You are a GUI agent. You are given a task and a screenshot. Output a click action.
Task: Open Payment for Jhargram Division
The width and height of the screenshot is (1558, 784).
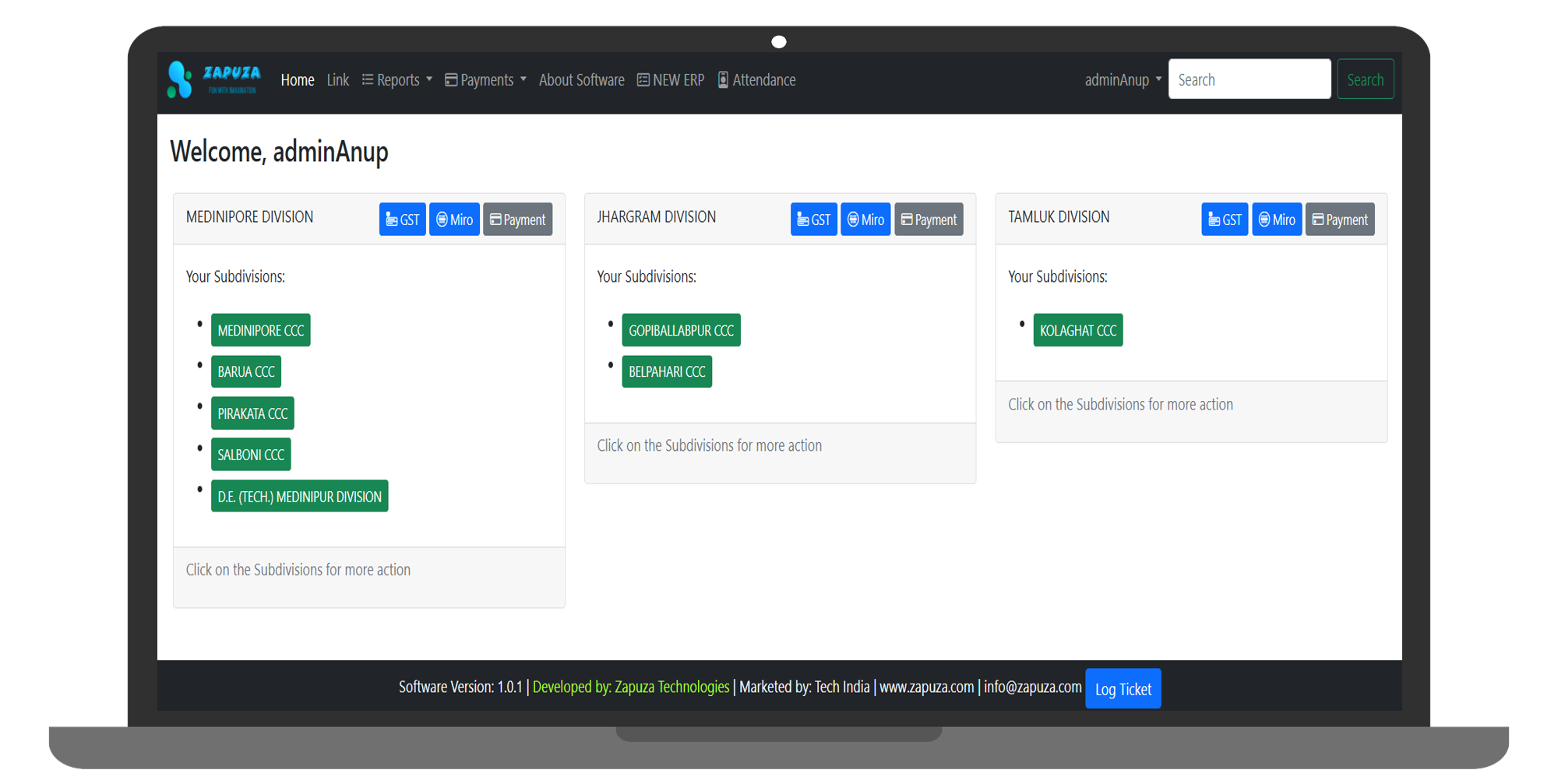929,220
